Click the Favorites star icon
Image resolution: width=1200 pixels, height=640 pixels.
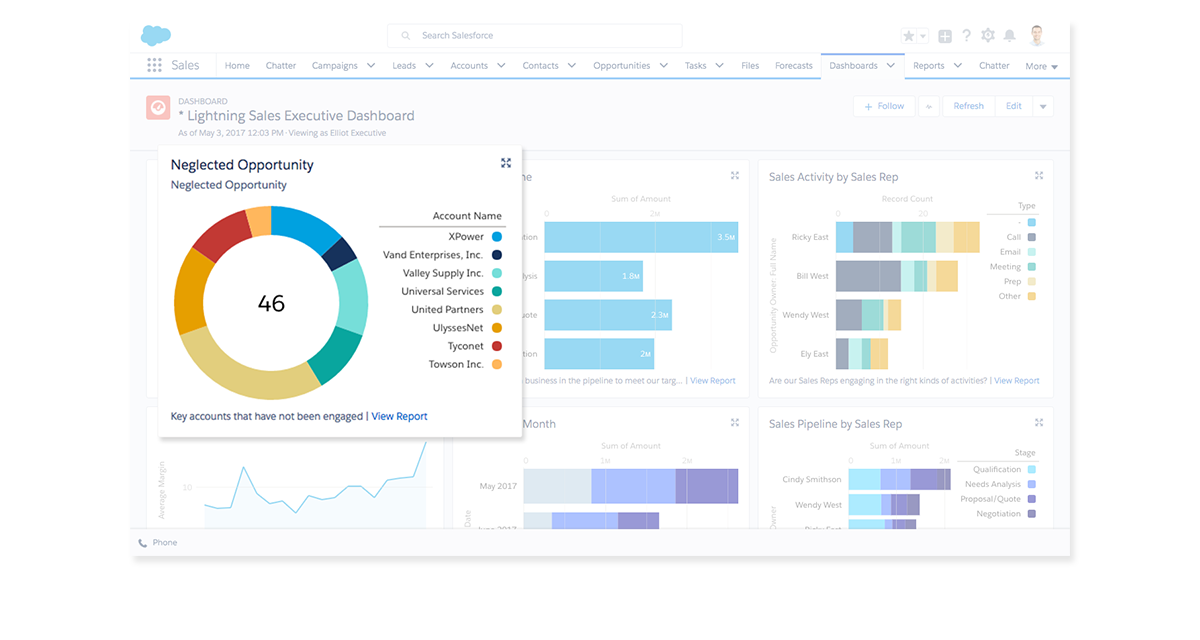[908, 36]
